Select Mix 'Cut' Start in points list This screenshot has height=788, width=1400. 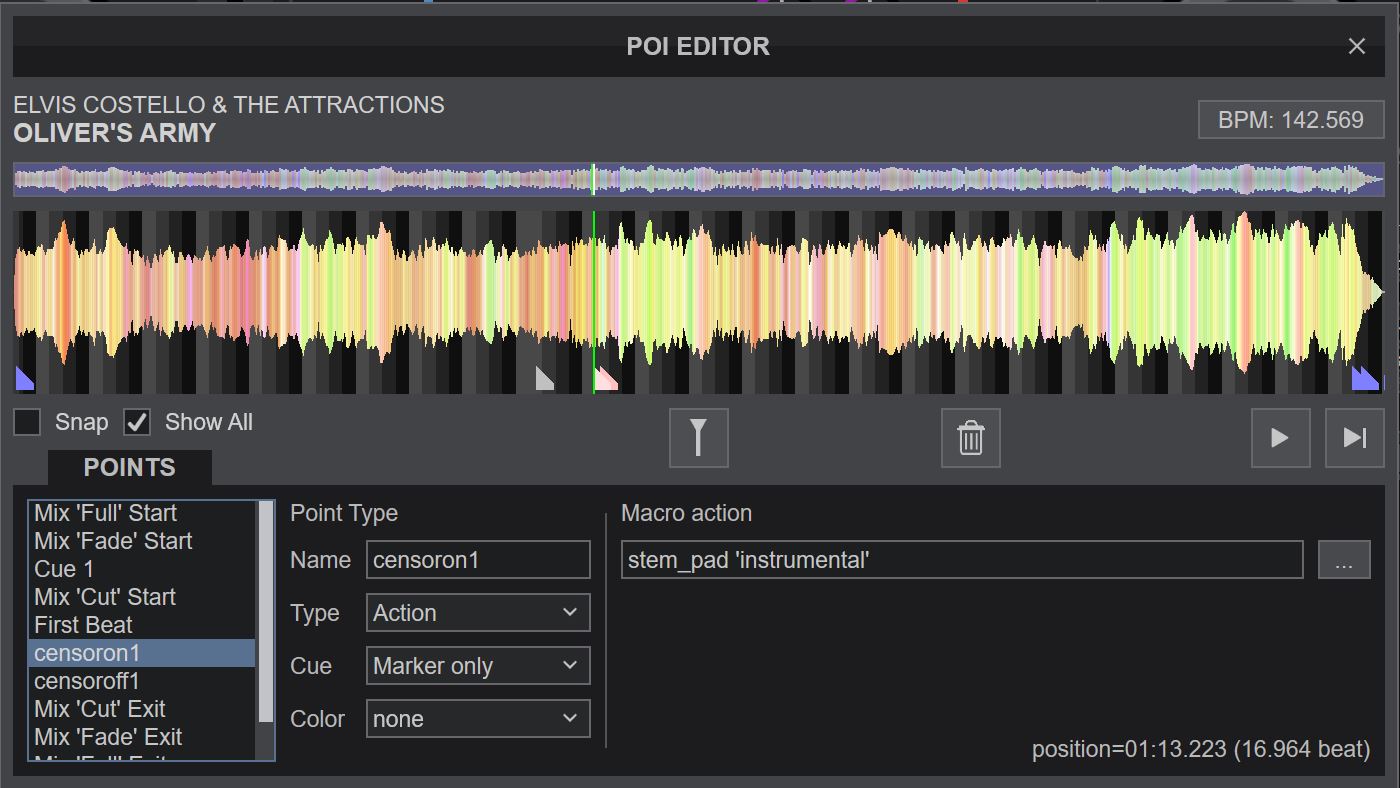[x=142, y=597]
